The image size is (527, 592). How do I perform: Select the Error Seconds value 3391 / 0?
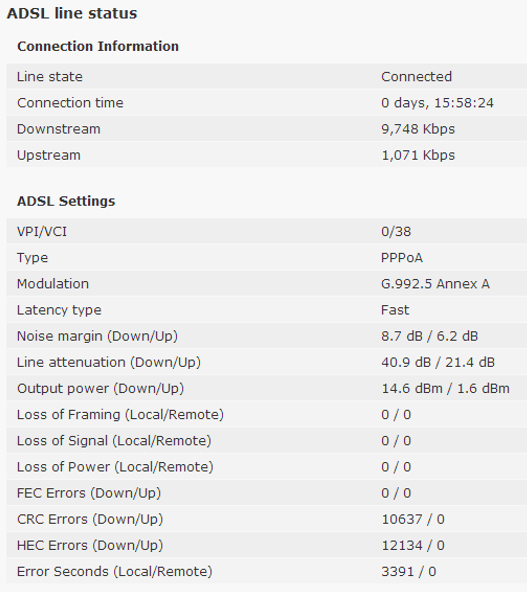[x=409, y=572]
